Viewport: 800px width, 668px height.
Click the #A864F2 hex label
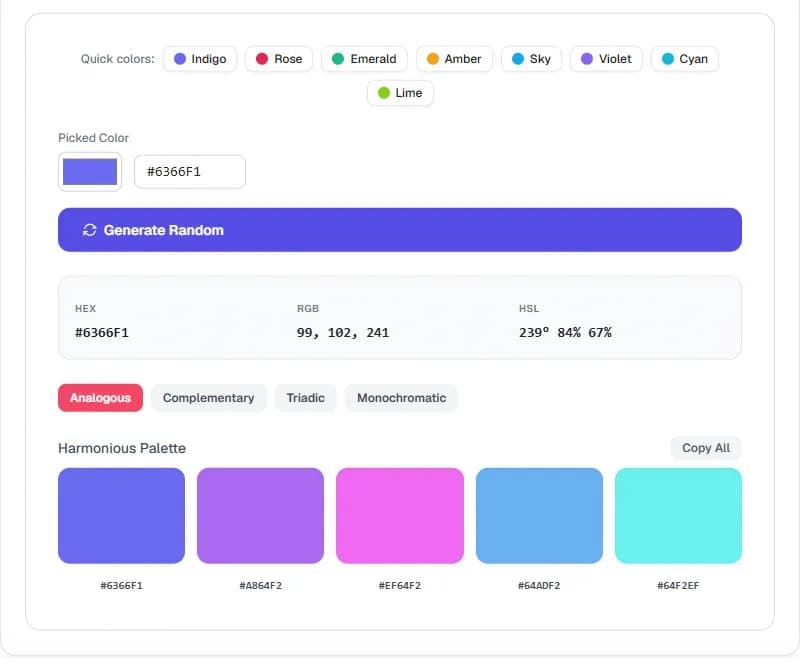[261, 586]
